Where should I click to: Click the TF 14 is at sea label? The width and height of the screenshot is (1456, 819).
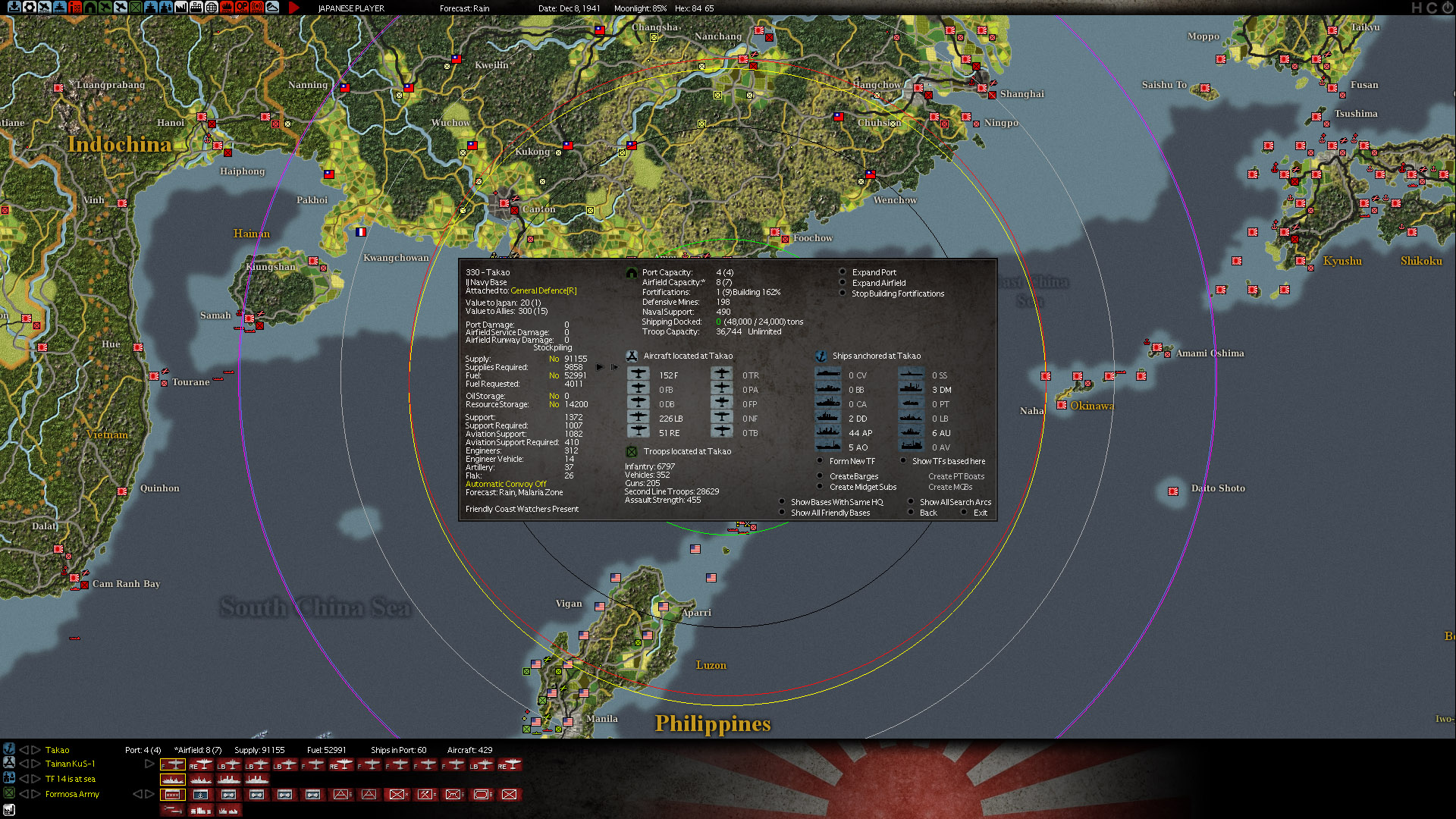tap(70, 779)
